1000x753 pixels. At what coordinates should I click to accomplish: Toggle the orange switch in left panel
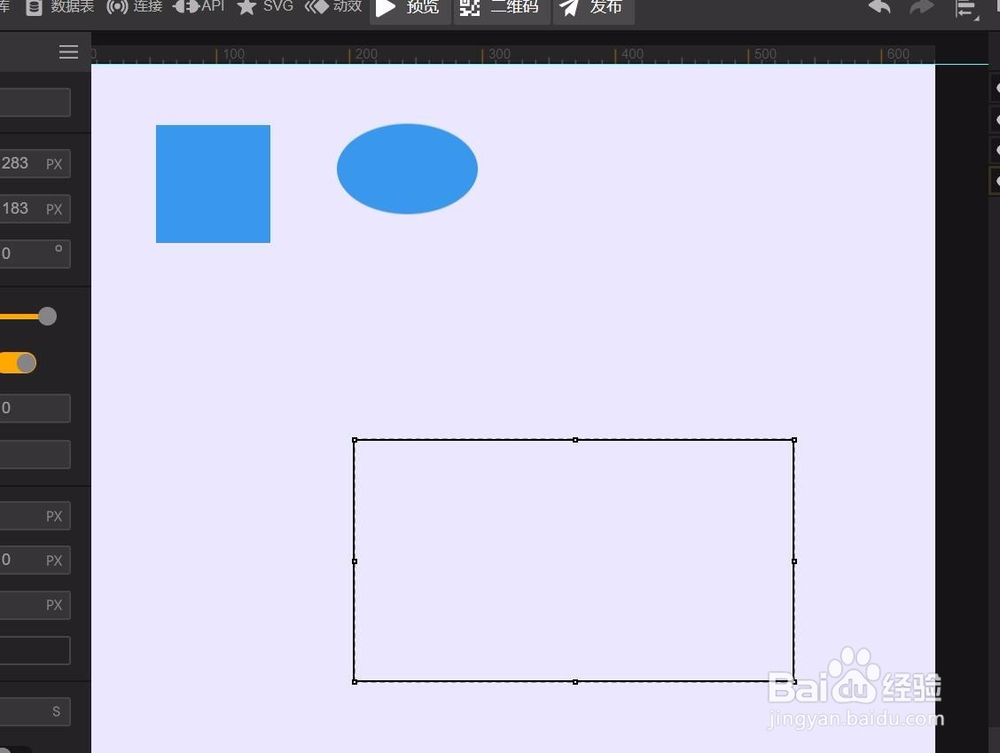pos(18,363)
